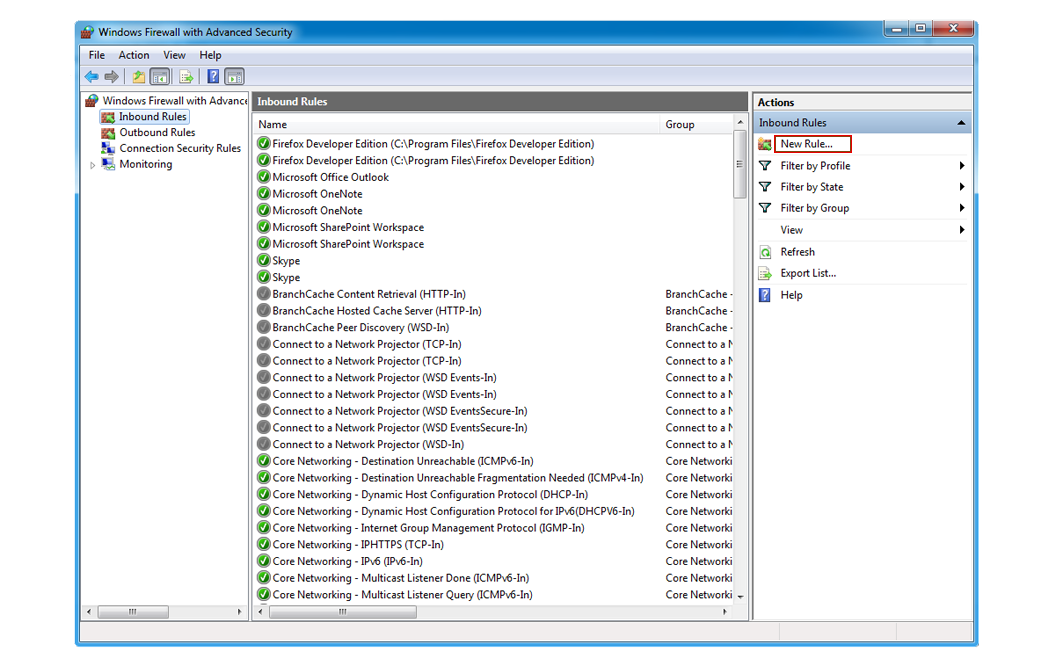Open the Filter by State submenu arrow

961,187
